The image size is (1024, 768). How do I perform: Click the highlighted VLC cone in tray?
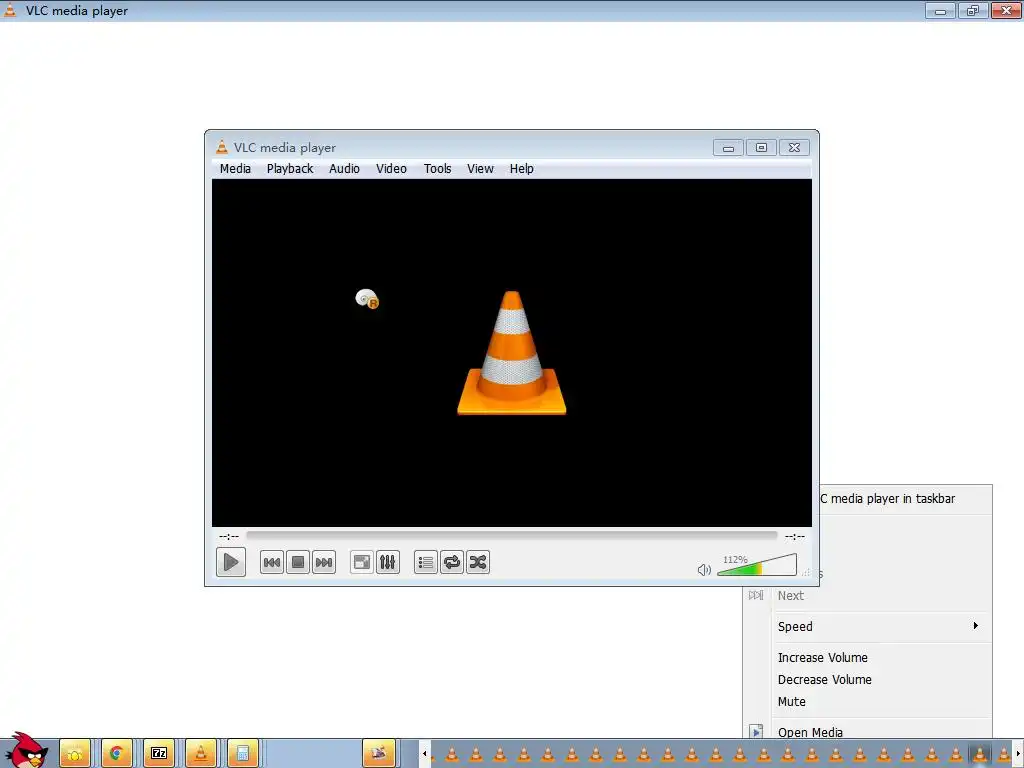pos(980,754)
